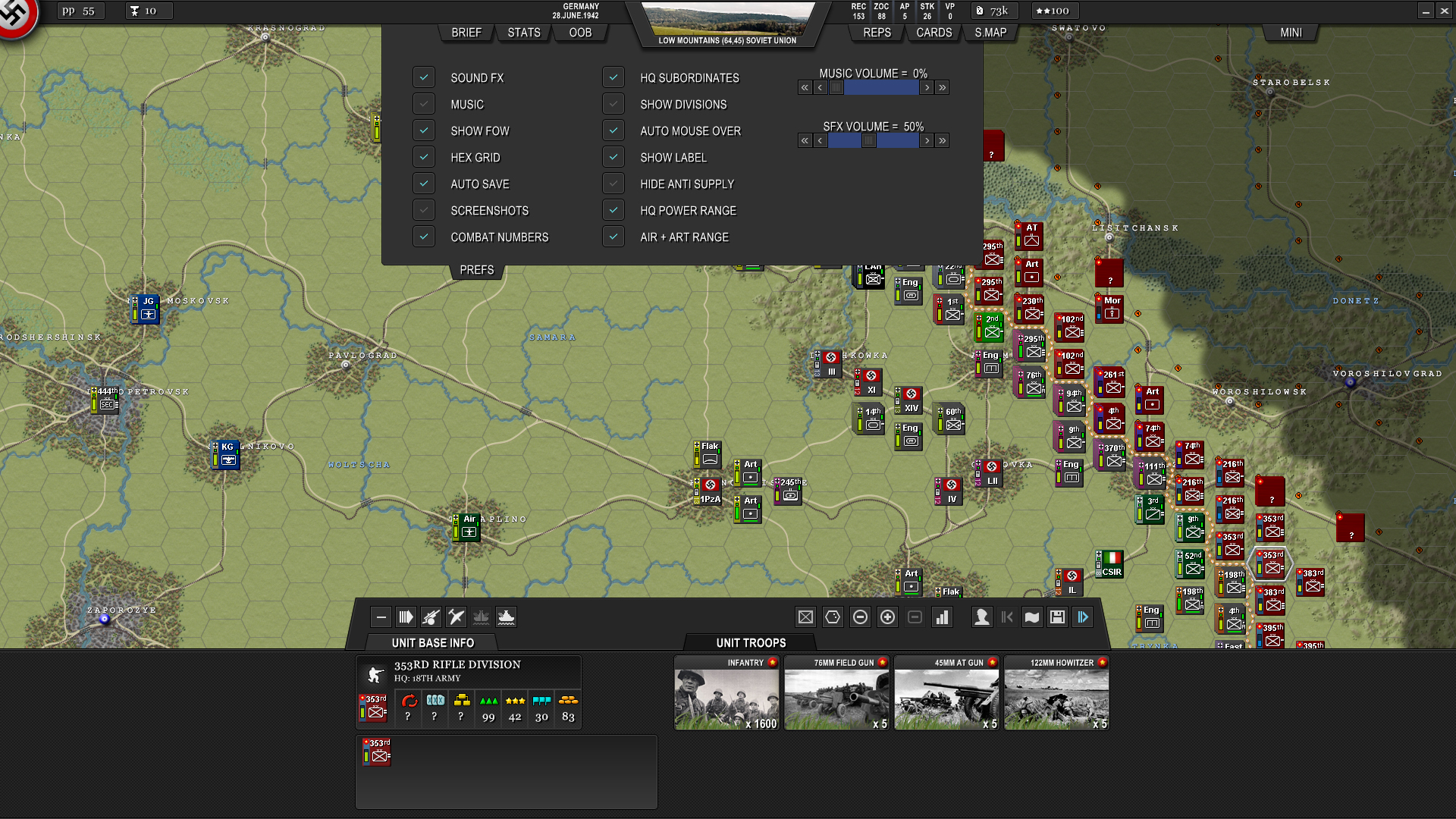1456x819 pixels.
Task: Select the KG air unit near Nikovo
Action: tap(226, 454)
